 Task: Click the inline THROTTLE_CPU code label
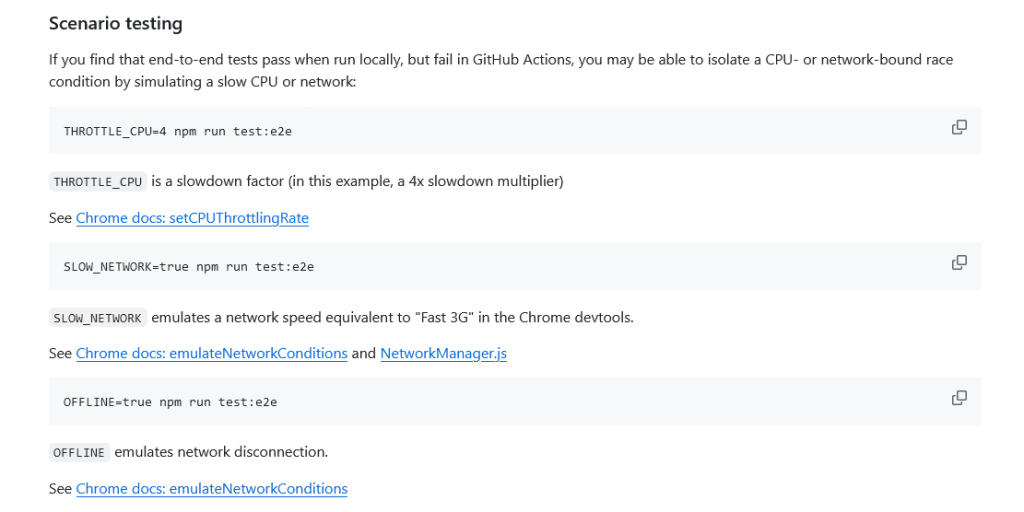pyautogui.click(x=98, y=182)
